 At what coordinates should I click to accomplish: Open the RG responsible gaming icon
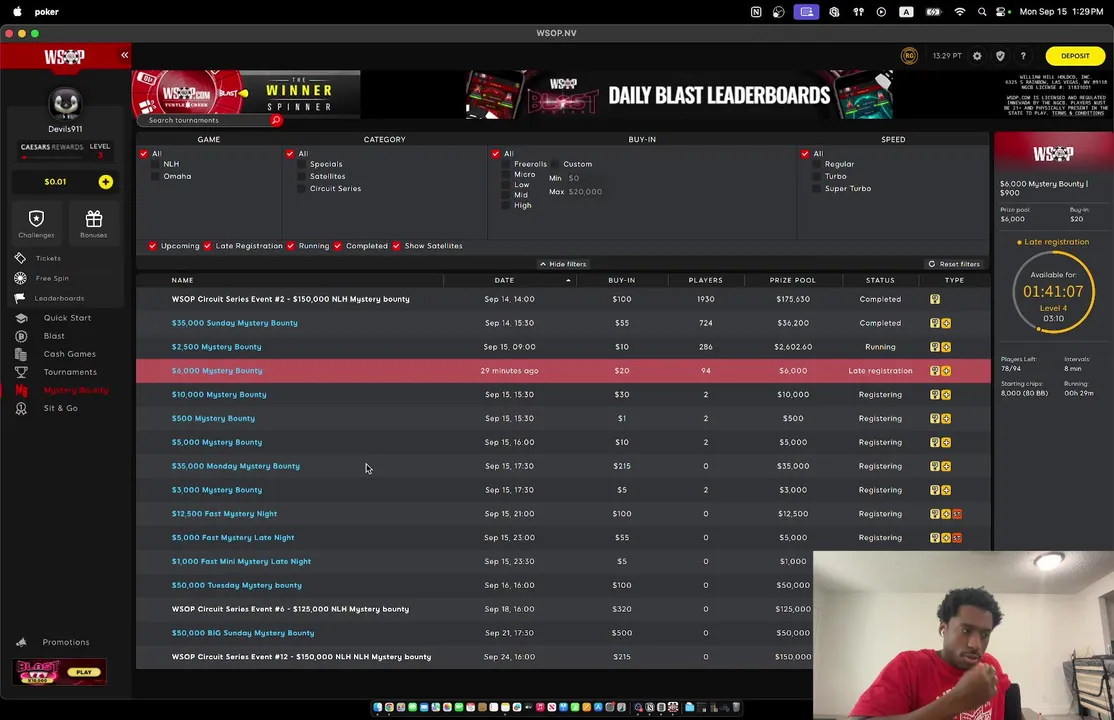[909, 55]
